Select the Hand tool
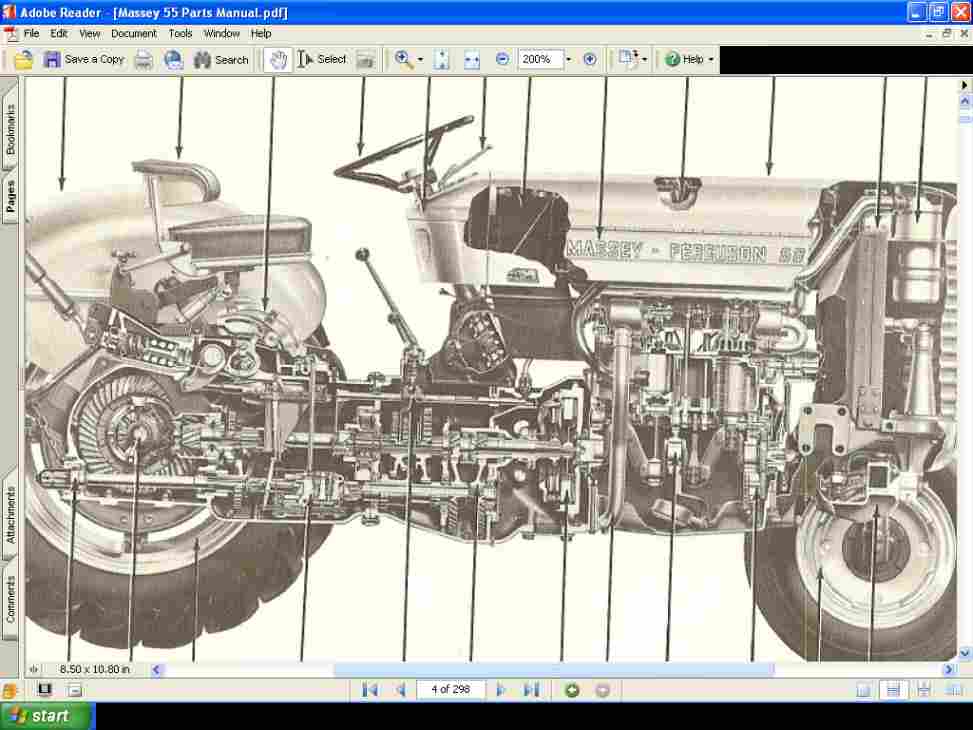Image resolution: width=973 pixels, height=730 pixels. click(x=278, y=60)
